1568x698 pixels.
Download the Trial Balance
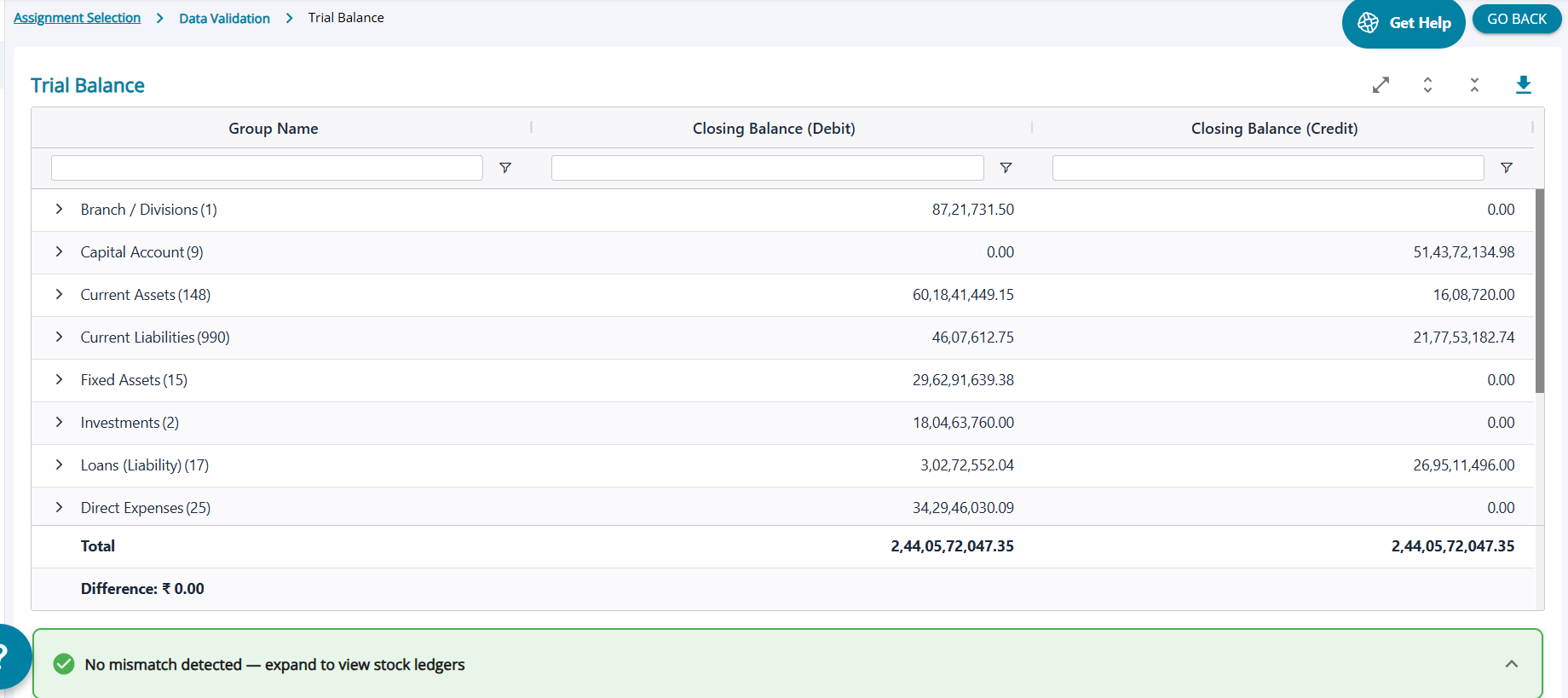coord(1524,85)
